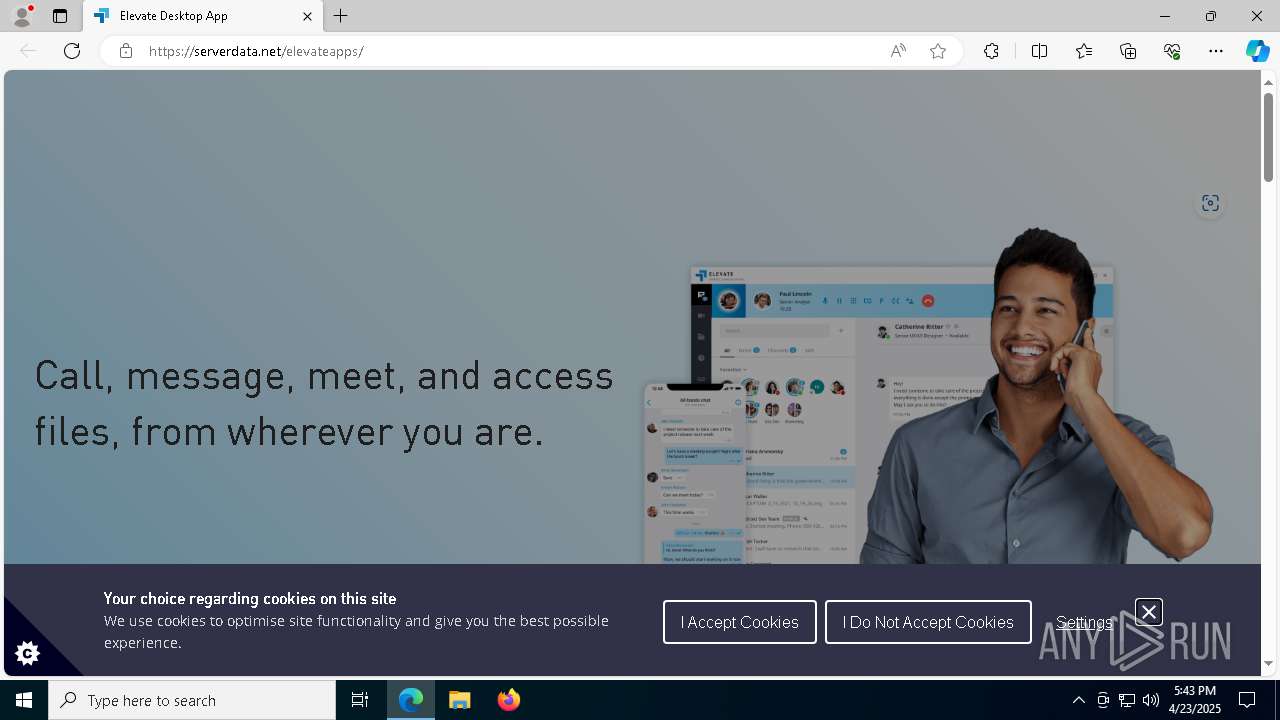Add this page to favorites
This screenshot has width=1280, height=720.
point(938,51)
